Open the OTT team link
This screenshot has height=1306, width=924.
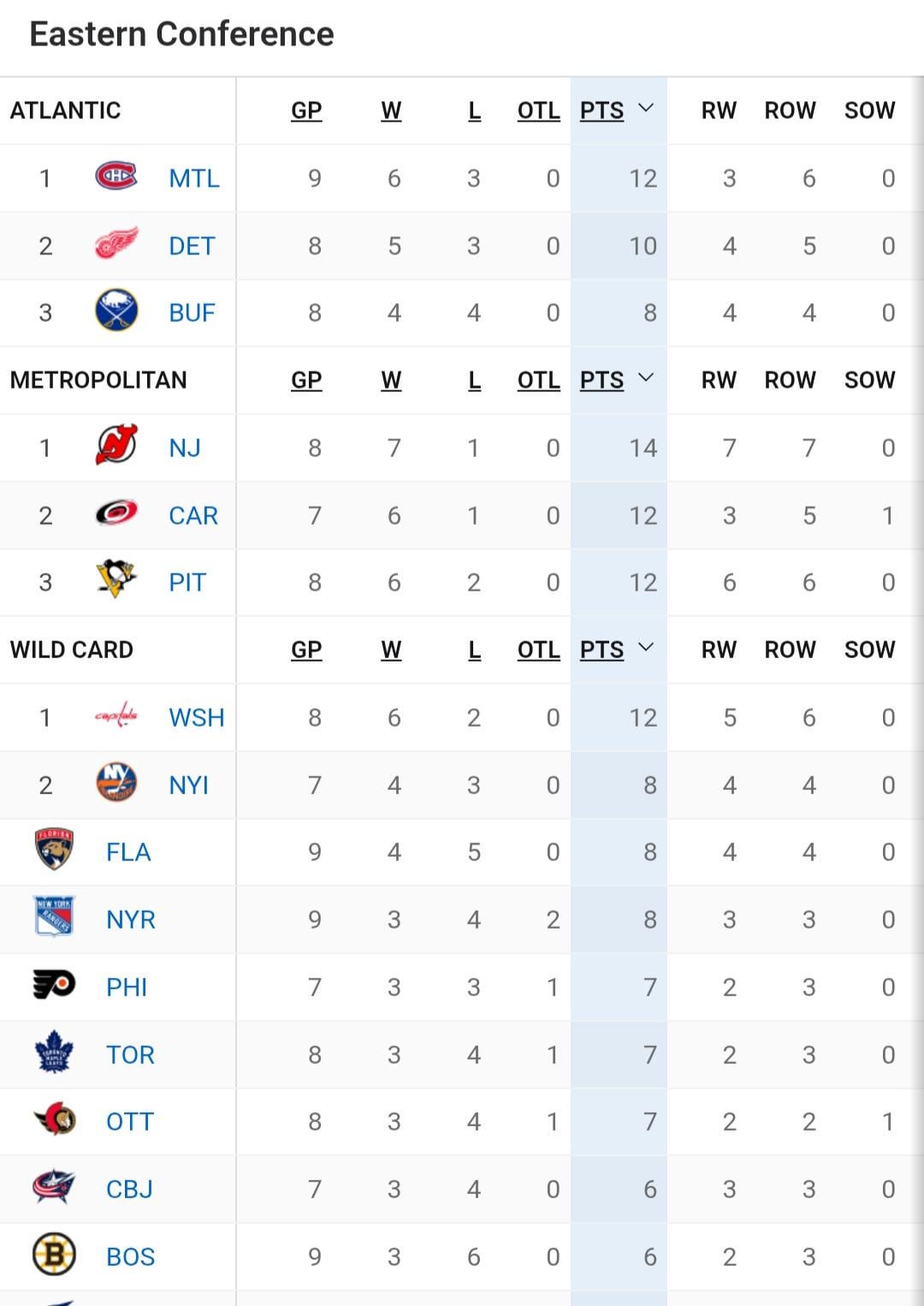point(129,1121)
